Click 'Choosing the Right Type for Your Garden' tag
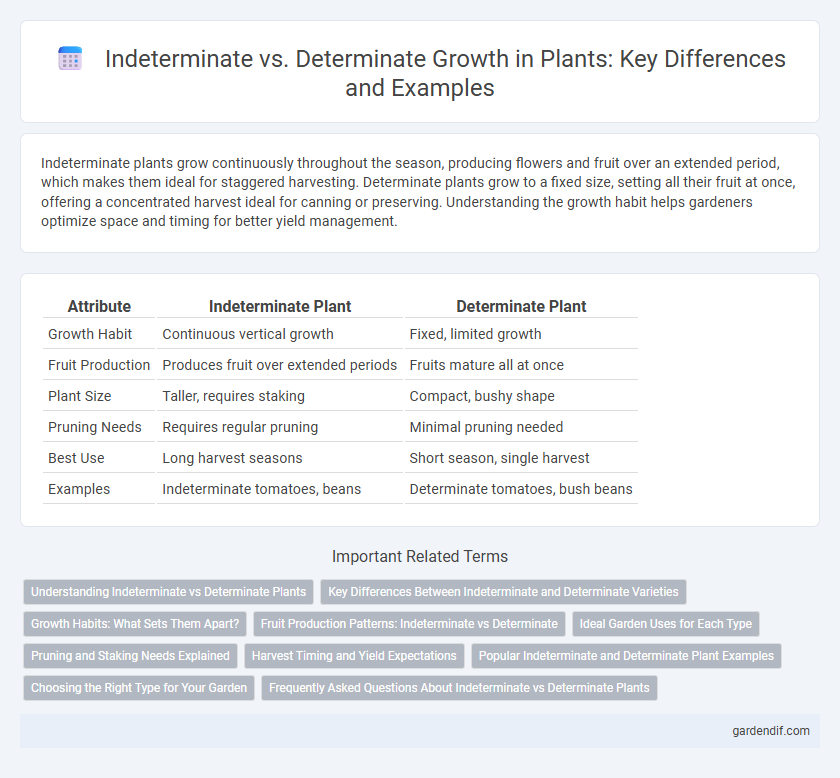 [139, 688]
